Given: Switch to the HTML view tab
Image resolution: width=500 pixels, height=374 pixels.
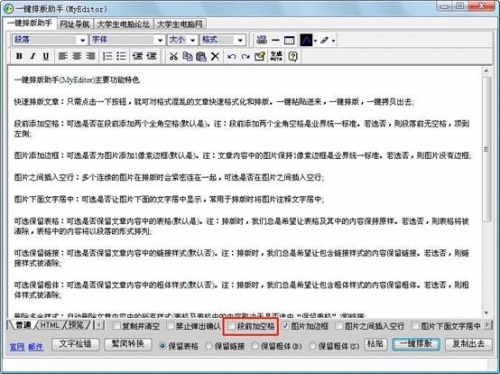Looking at the screenshot, I should click(x=50, y=325).
